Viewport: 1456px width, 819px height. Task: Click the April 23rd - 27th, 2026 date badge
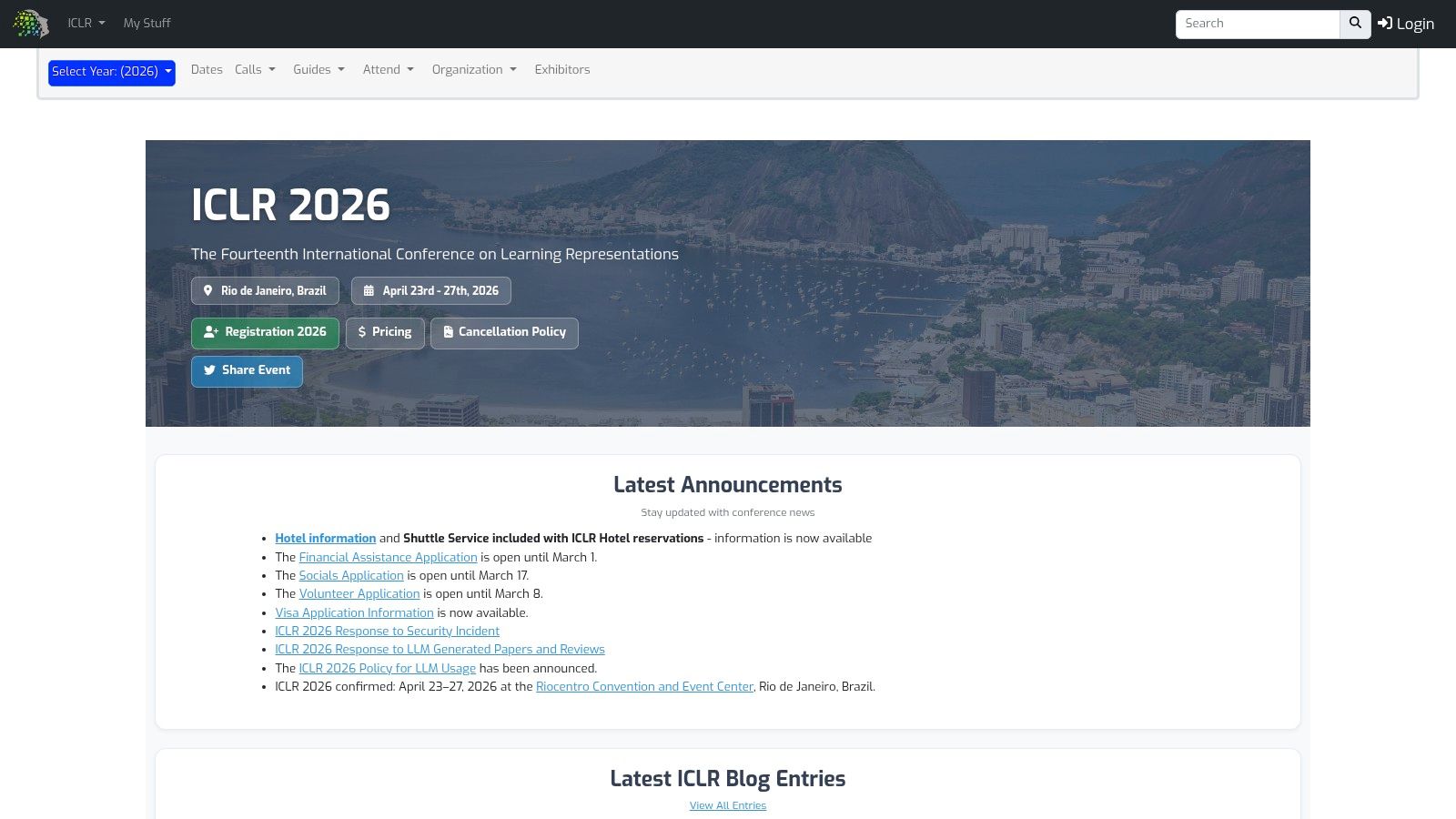click(x=431, y=291)
